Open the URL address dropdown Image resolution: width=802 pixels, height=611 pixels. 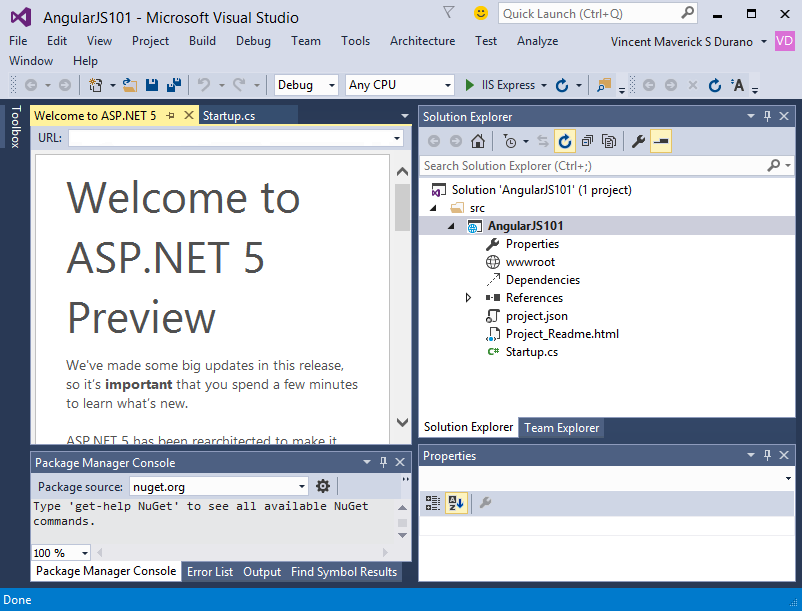pyautogui.click(x=397, y=138)
